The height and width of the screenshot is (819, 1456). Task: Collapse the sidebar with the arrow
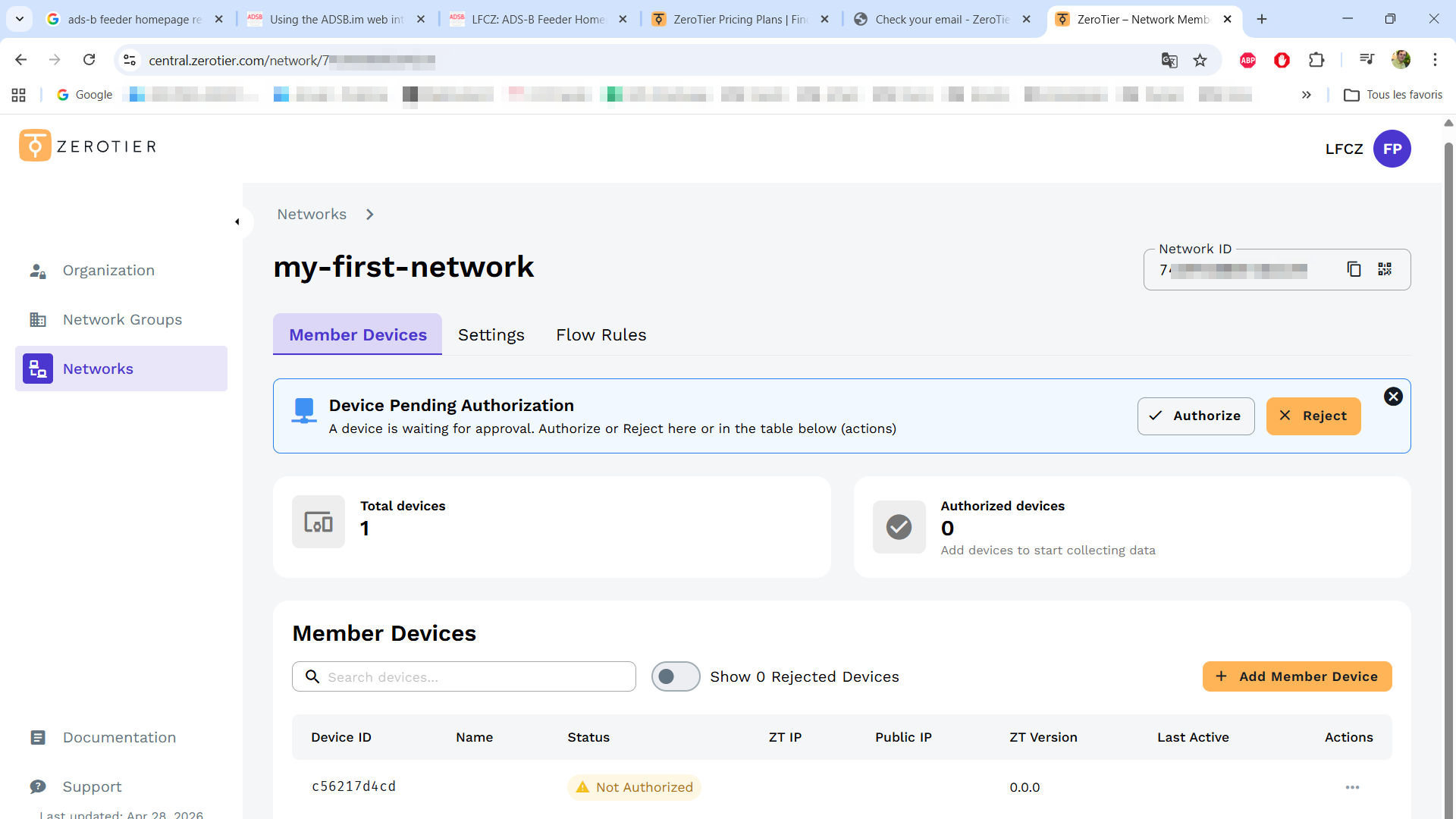coord(237,222)
